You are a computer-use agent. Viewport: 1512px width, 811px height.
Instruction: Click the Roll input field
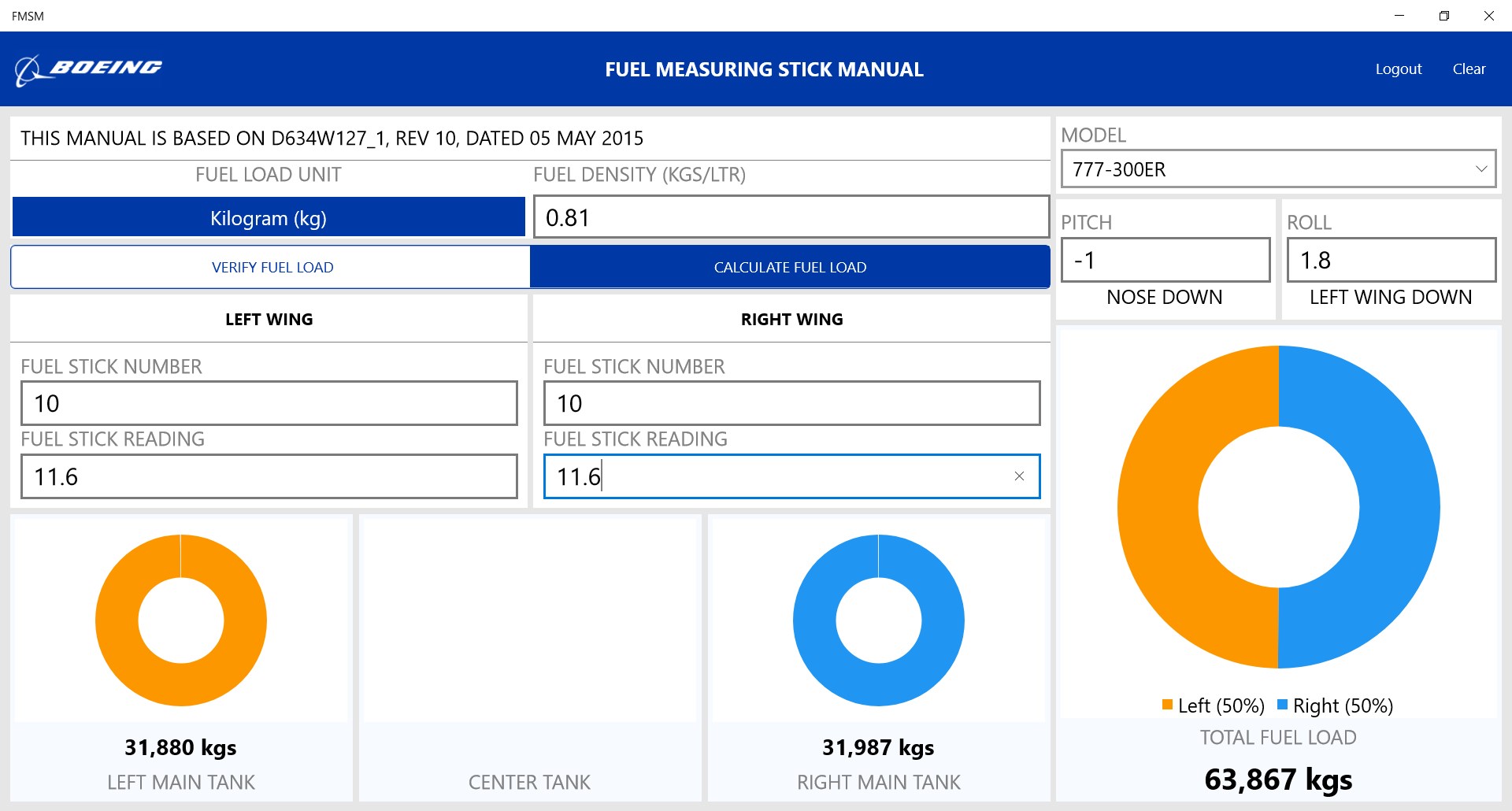[1392, 260]
